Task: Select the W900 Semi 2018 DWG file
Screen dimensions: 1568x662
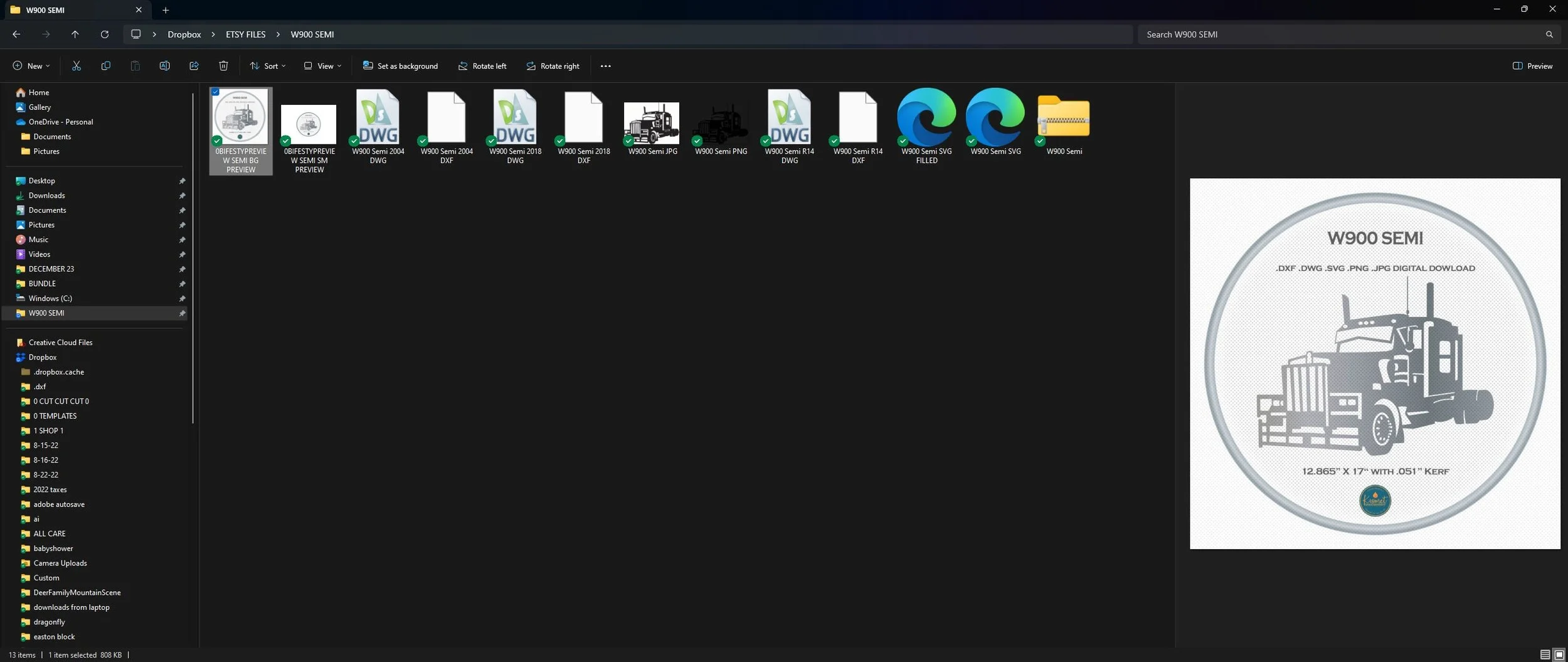Action: (515, 127)
